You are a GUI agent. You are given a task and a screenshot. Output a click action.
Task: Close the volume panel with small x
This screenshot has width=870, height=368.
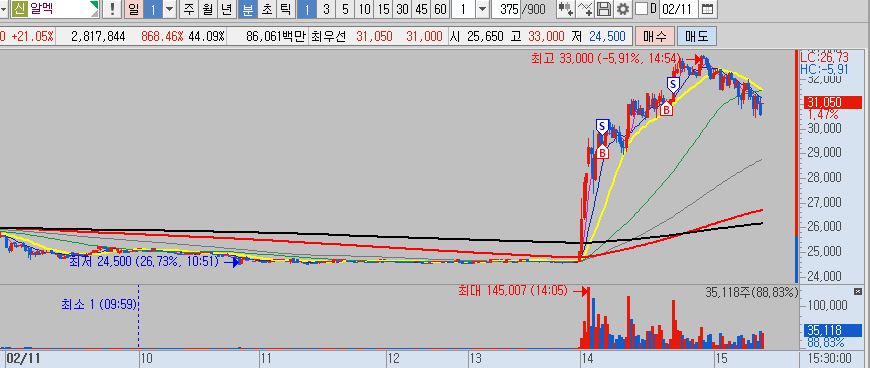(x=858, y=291)
